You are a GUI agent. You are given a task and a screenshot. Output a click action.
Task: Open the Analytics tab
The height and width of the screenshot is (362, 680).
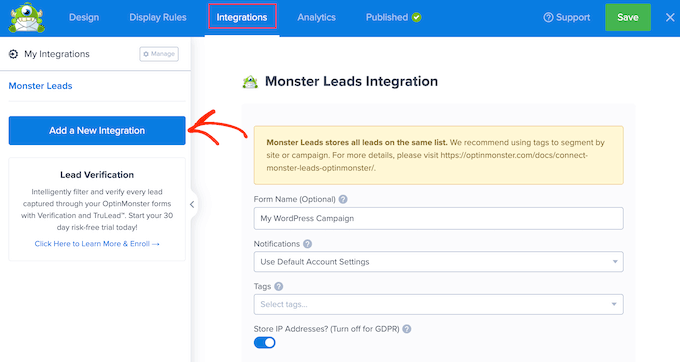pos(317,17)
